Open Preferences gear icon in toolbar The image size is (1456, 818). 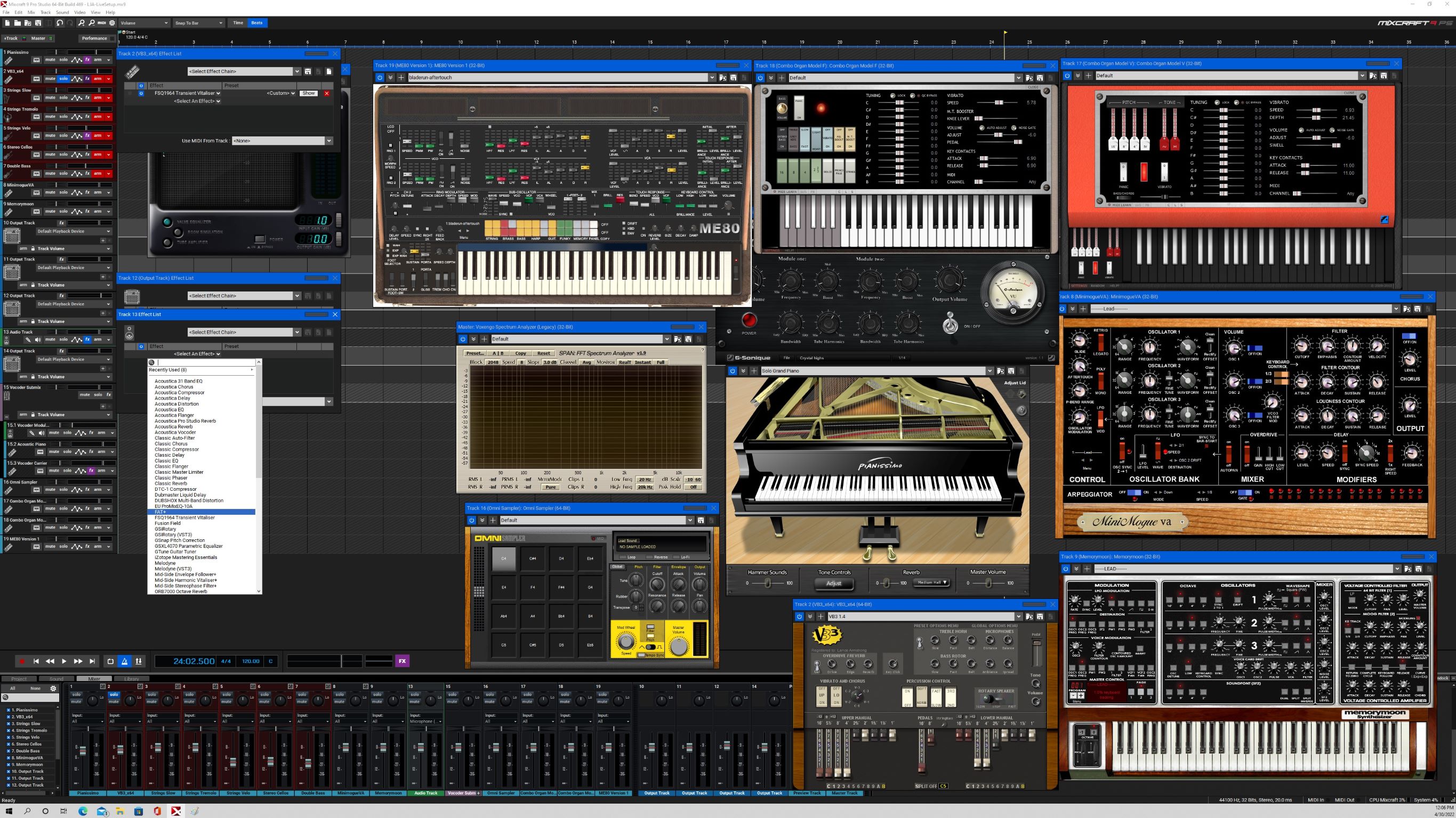[x=112, y=22]
